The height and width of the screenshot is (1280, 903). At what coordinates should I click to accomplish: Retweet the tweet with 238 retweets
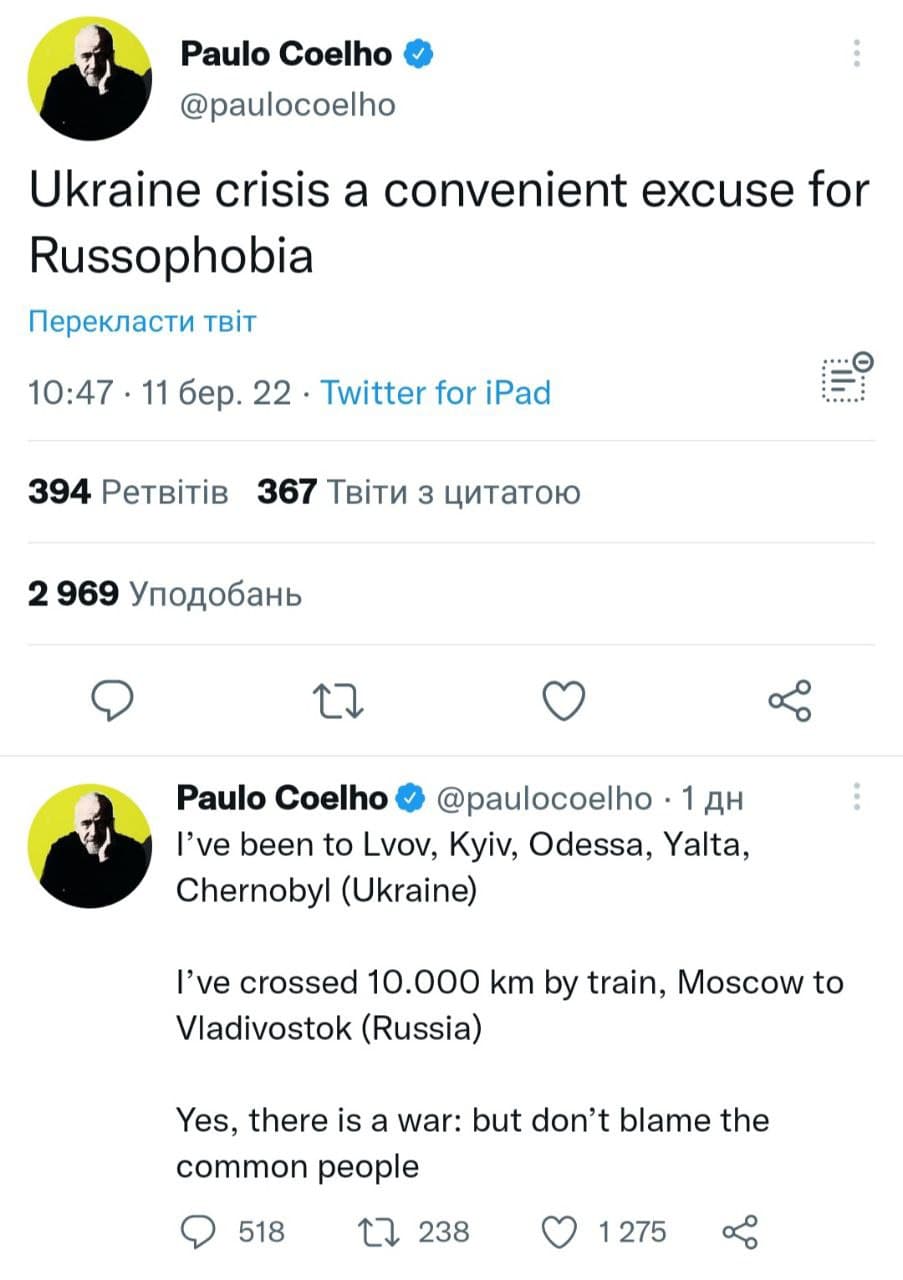[x=377, y=1231]
